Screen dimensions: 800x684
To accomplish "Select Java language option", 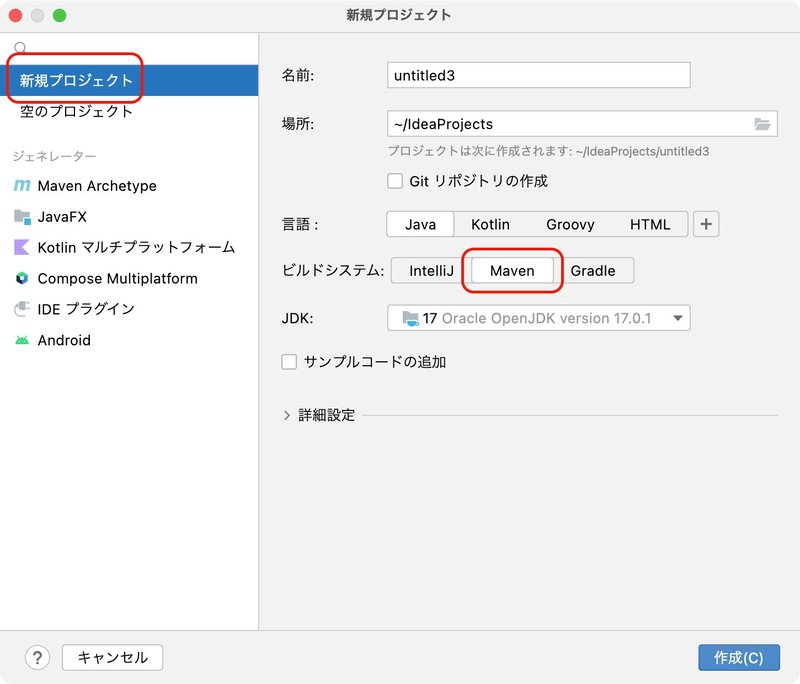I will (420, 224).
